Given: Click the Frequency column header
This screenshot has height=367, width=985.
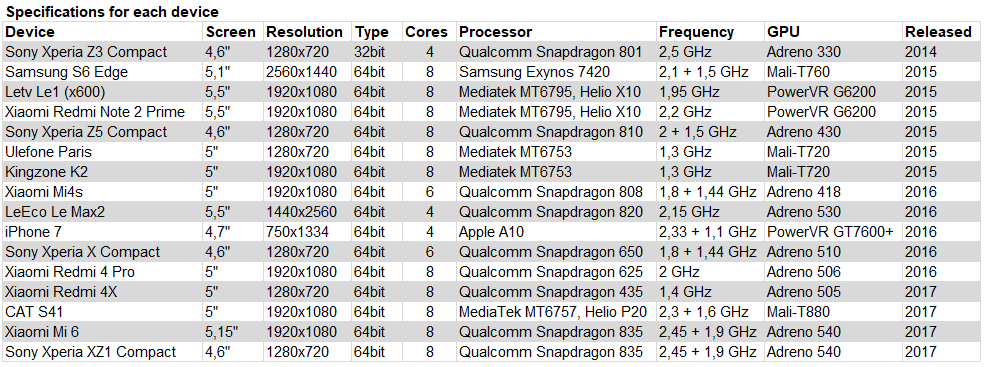Looking at the screenshot, I should 710,31.
